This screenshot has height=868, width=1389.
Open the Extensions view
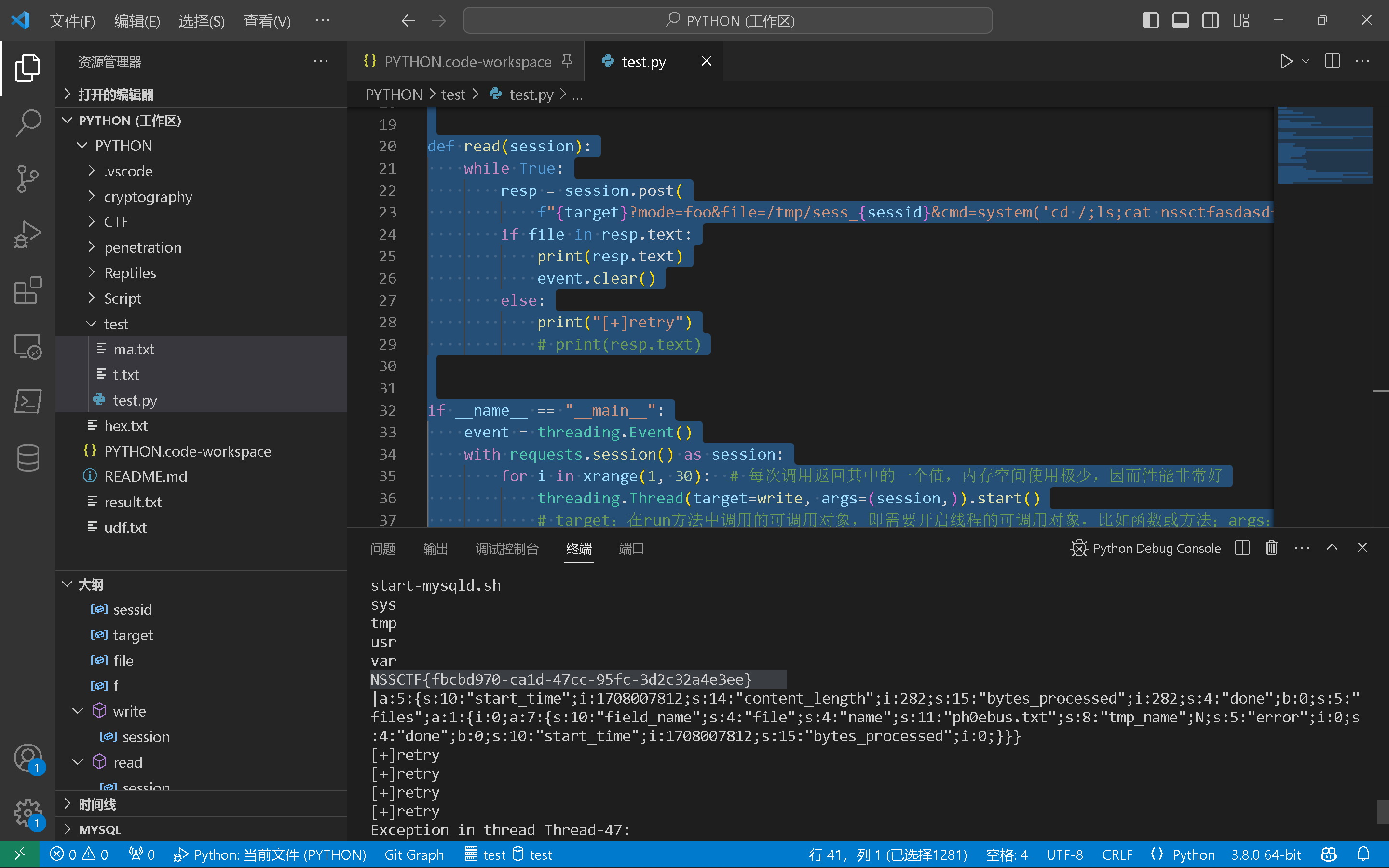pyautogui.click(x=27, y=290)
